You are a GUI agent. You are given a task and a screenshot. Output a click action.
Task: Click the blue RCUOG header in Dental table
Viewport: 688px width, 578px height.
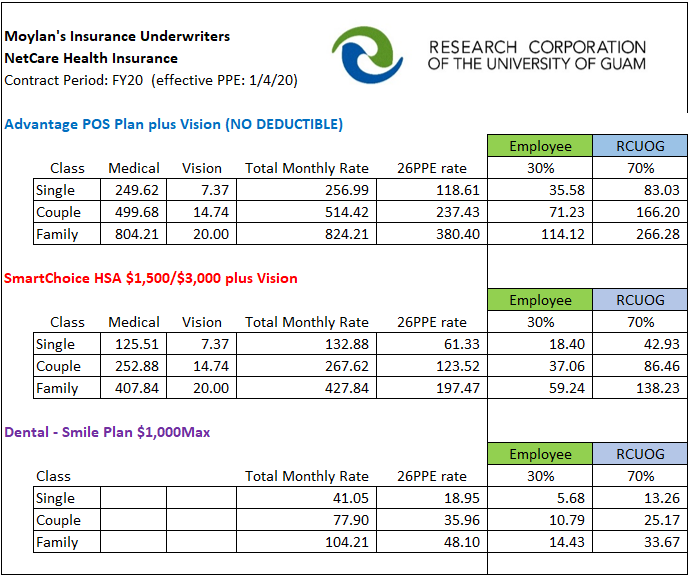coord(640,454)
